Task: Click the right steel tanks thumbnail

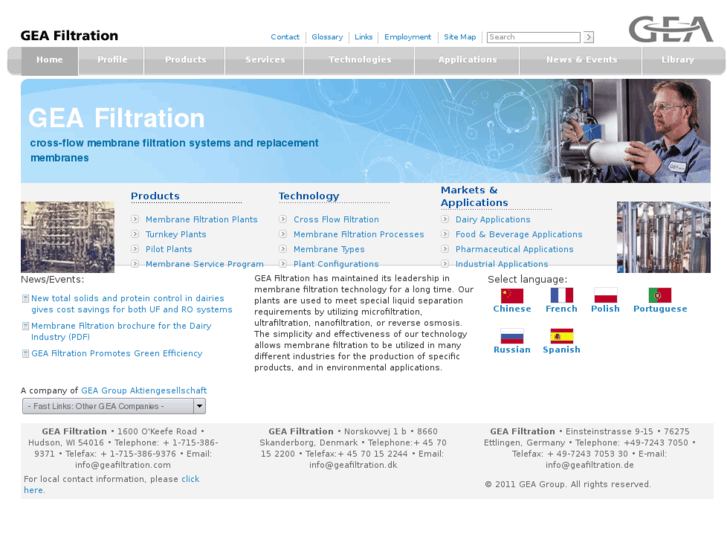Action: coord(663,237)
